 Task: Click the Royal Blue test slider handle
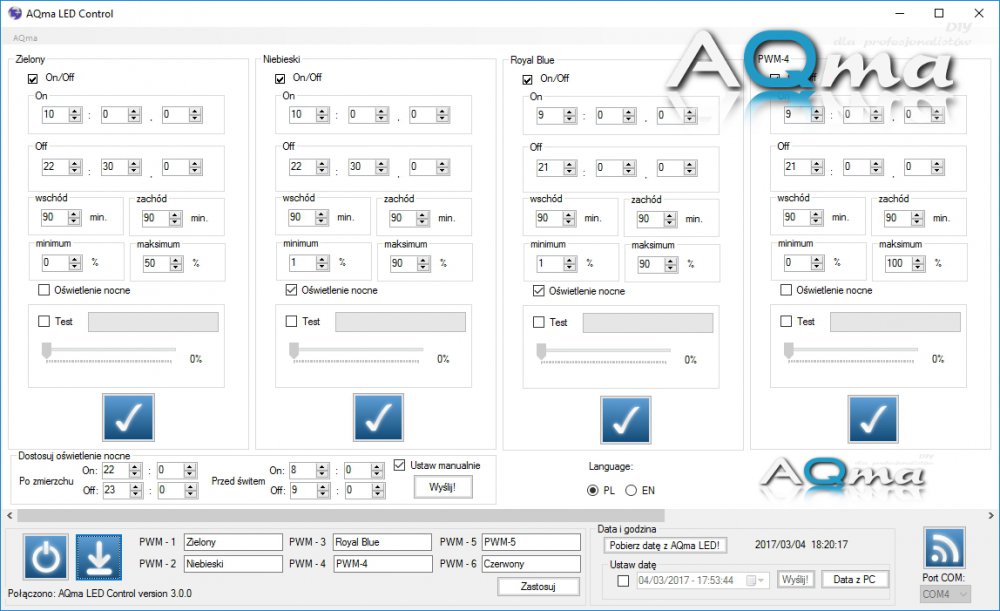[x=541, y=350]
